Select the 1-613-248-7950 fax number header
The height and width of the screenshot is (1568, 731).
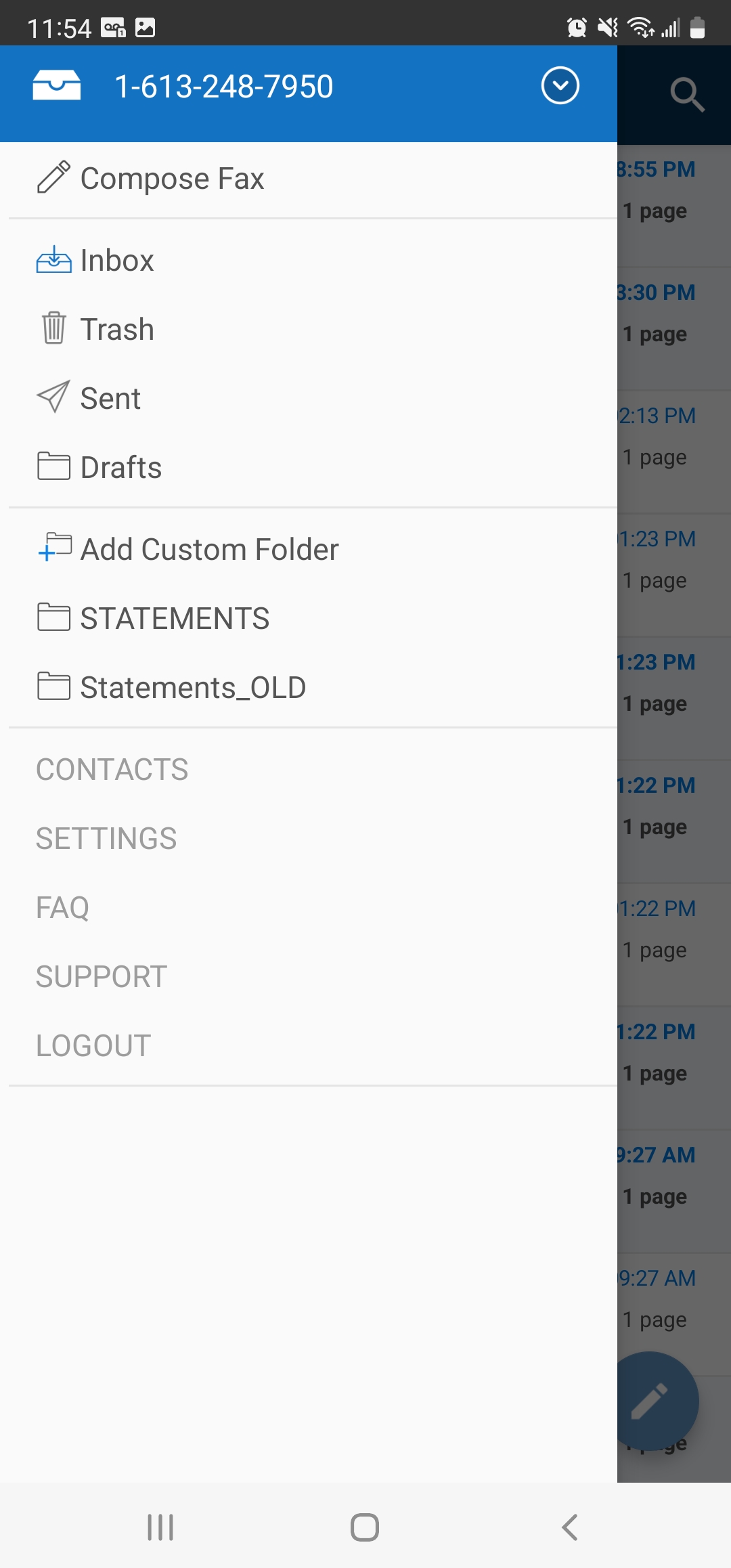(x=224, y=87)
